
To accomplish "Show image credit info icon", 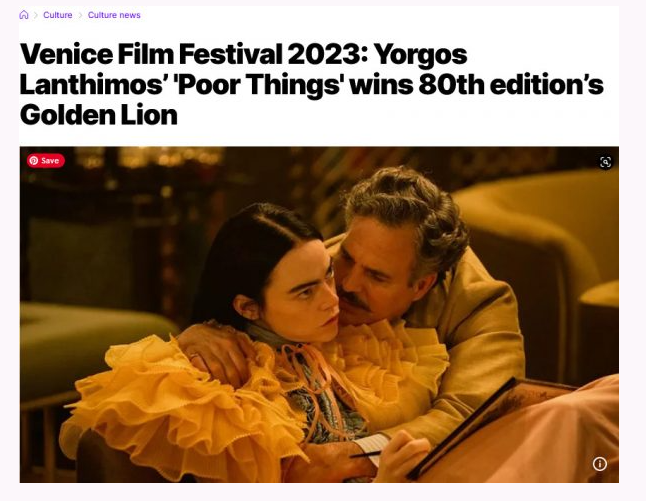I will tap(599, 464).
